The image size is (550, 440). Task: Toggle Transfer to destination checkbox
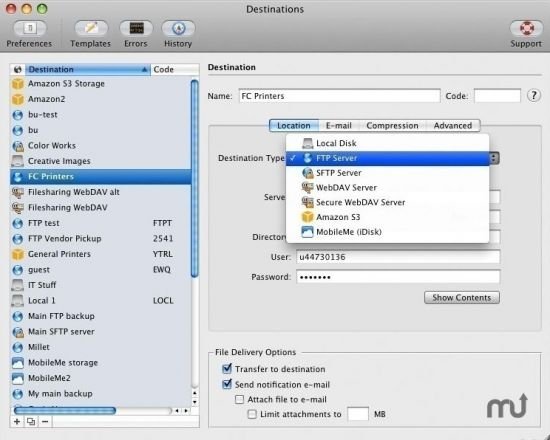tap(227, 369)
